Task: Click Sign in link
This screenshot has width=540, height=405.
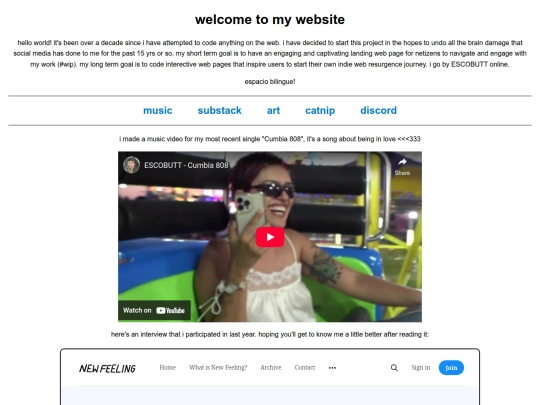Action: (420, 367)
